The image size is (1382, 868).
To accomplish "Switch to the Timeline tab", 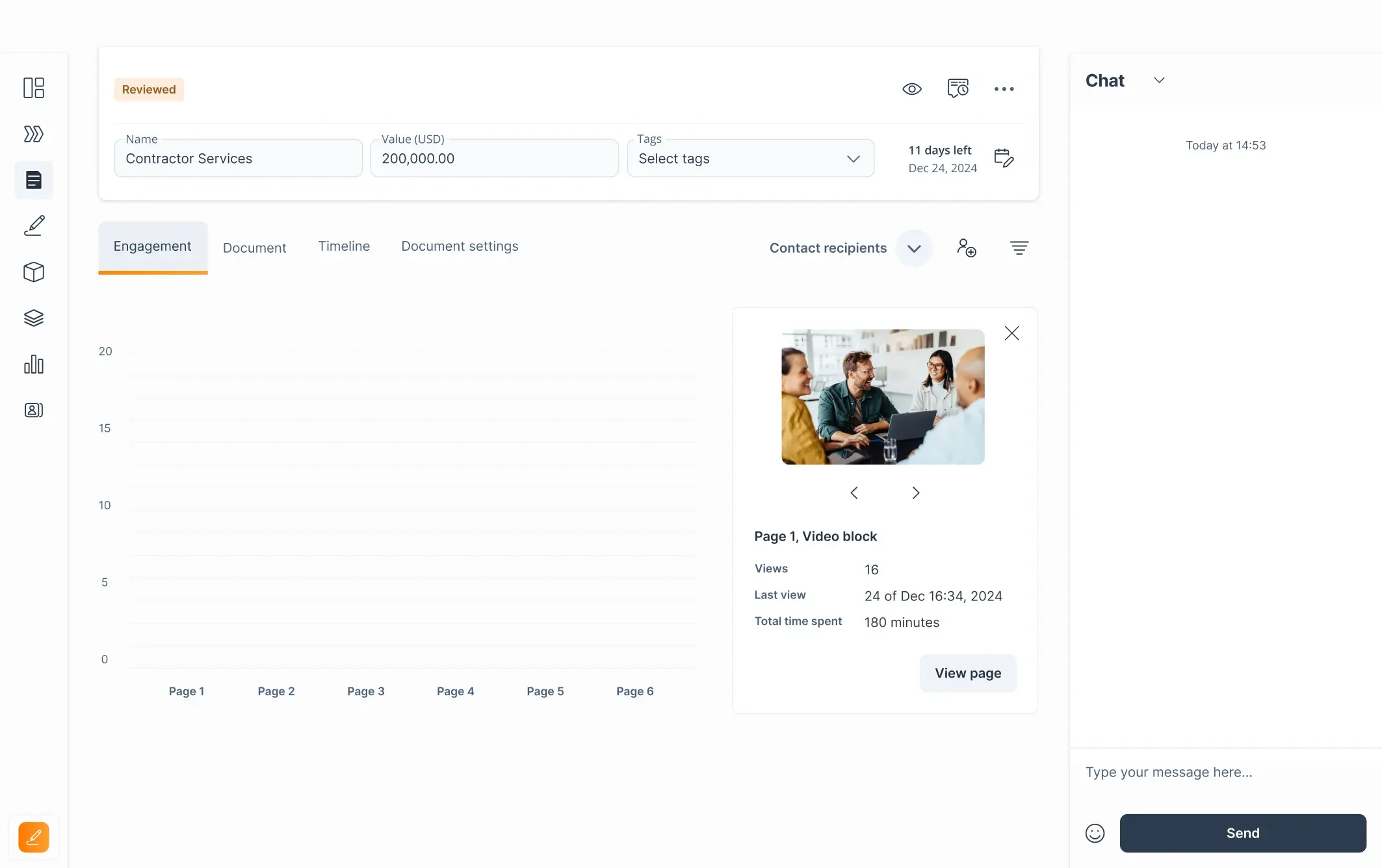I will 344,246.
